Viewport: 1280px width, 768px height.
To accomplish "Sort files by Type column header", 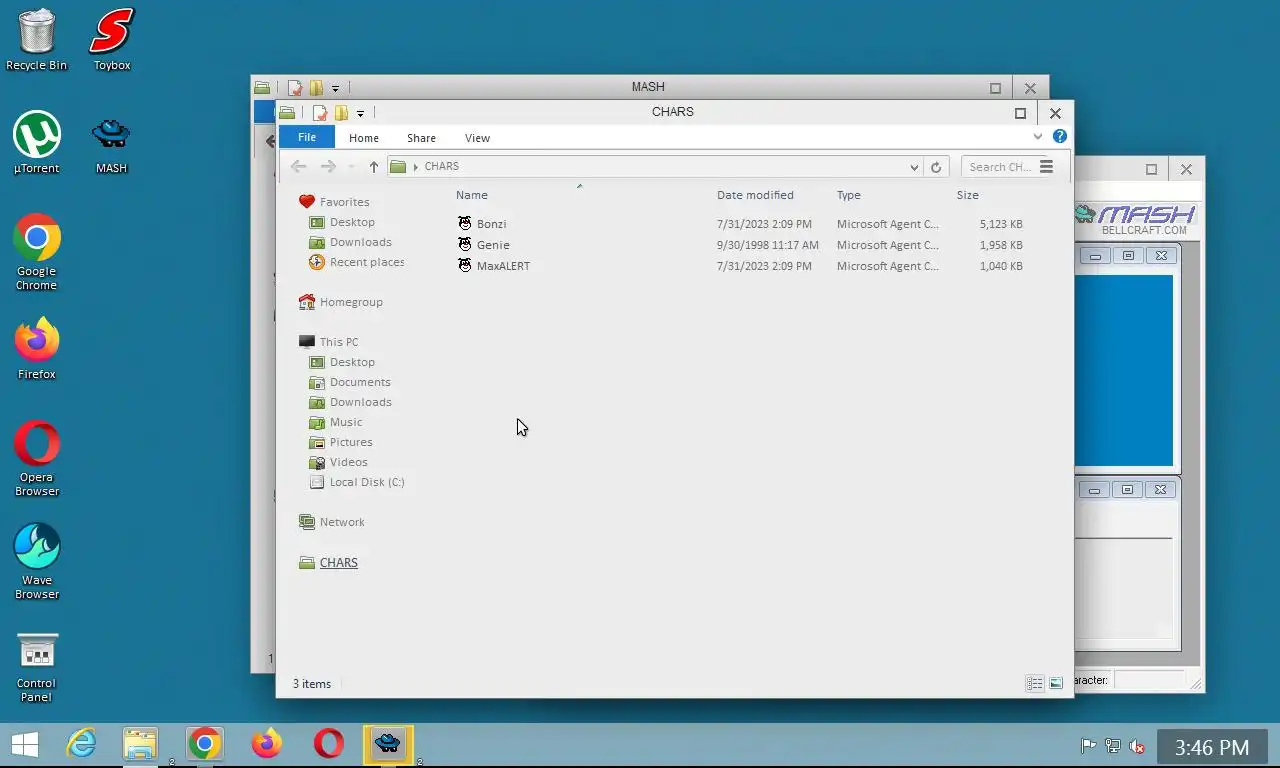I will [849, 195].
